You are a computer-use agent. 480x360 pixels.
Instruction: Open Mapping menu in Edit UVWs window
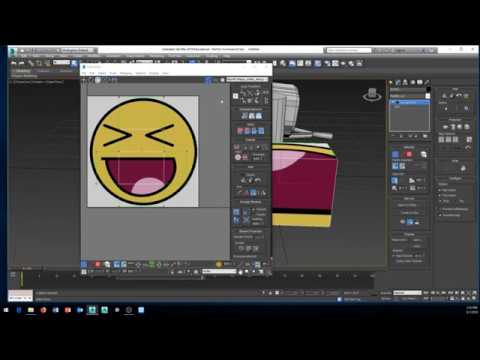[126, 73]
